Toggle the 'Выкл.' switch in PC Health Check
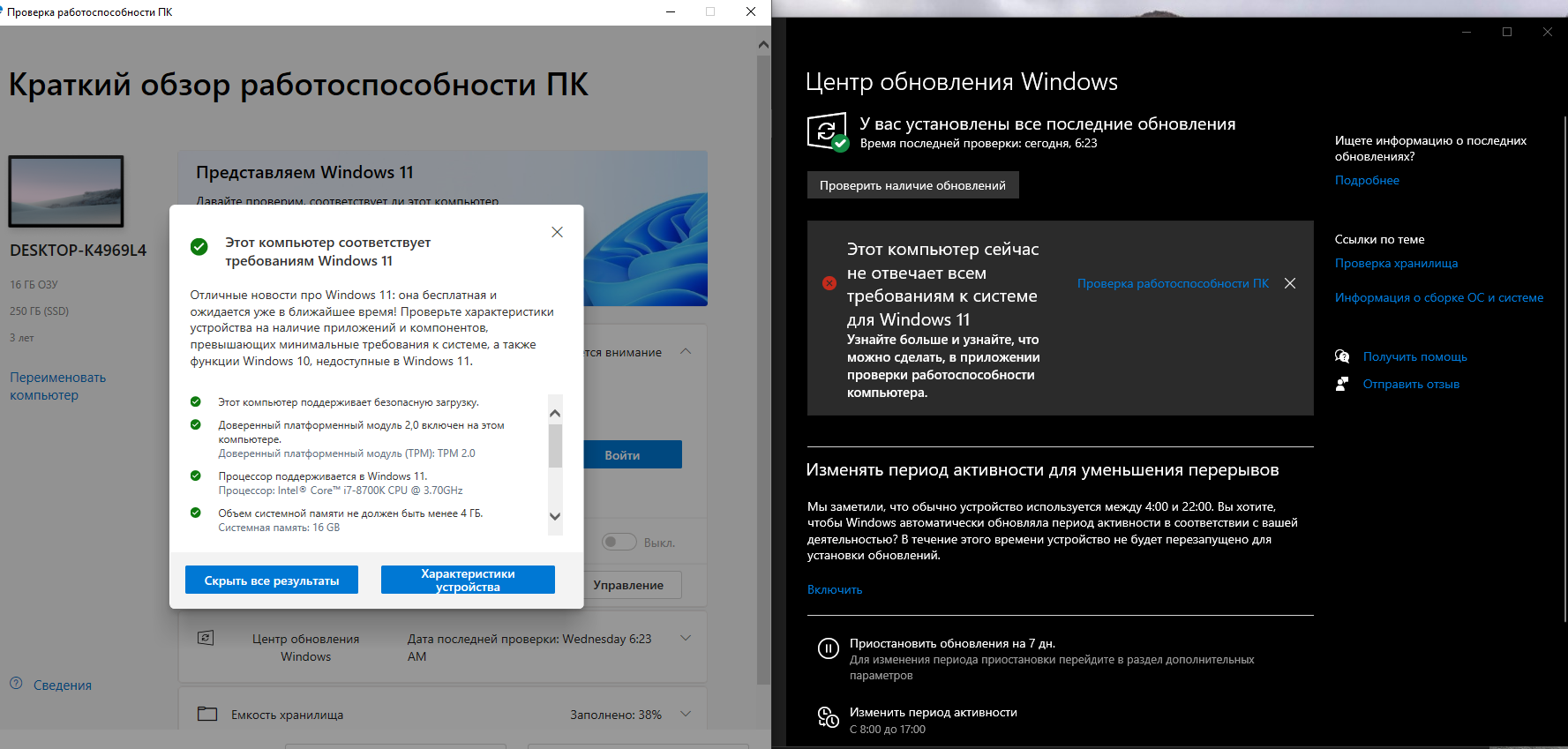The height and width of the screenshot is (749, 1568). point(619,542)
